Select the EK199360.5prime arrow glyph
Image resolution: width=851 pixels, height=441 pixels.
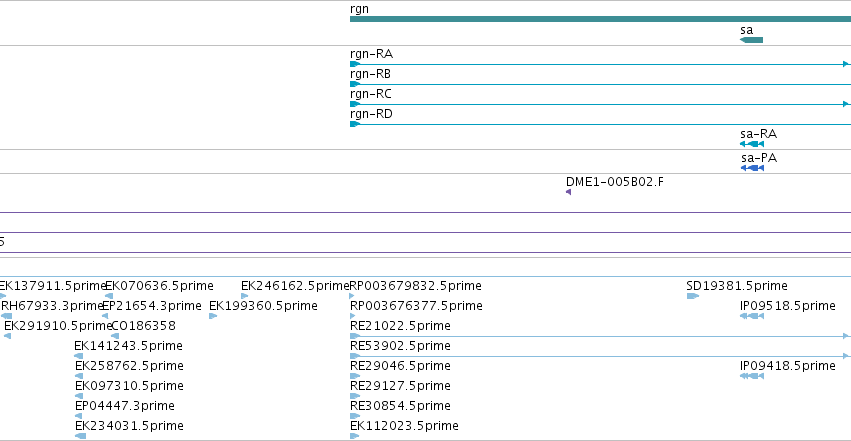213,316
